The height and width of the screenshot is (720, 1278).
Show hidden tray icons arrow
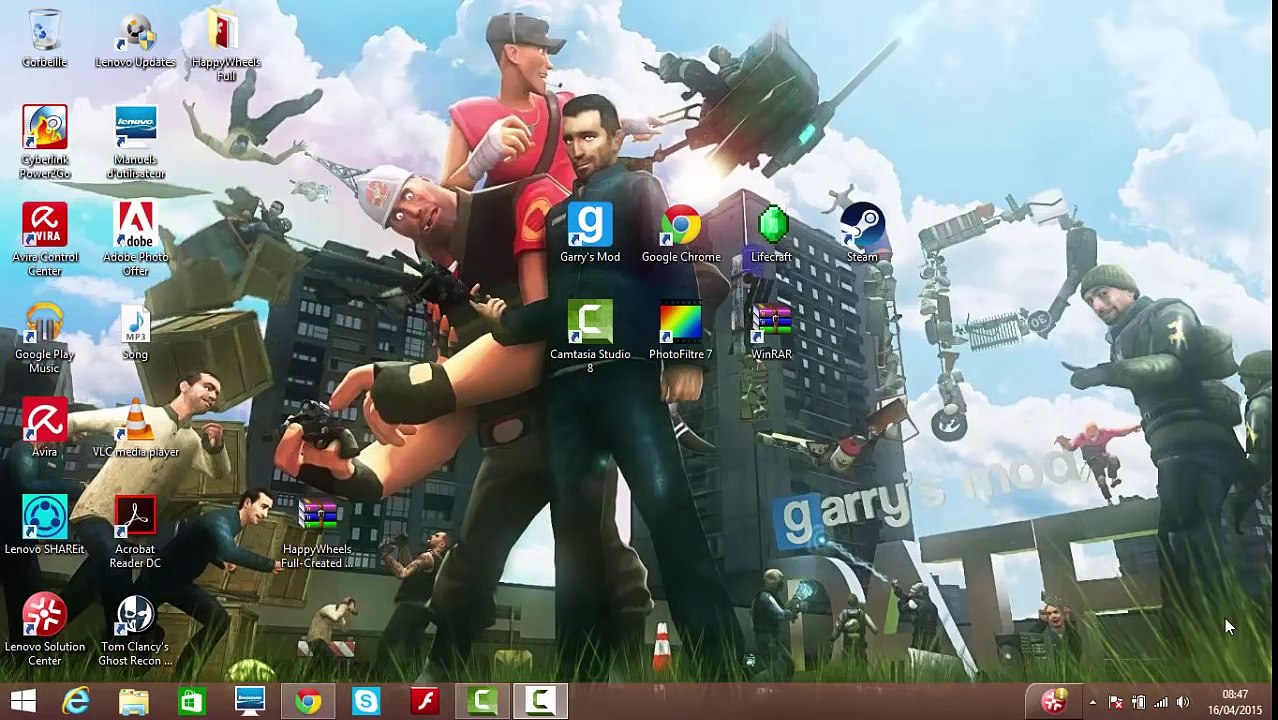[x=1092, y=703]
